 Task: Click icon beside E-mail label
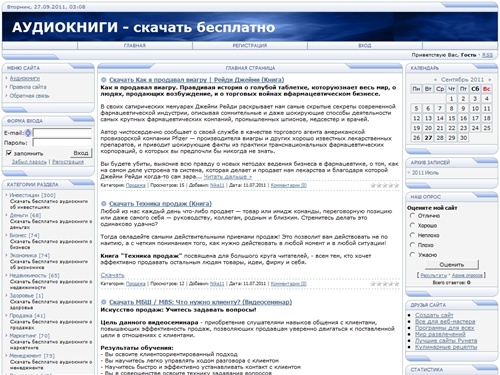(28, 133)
